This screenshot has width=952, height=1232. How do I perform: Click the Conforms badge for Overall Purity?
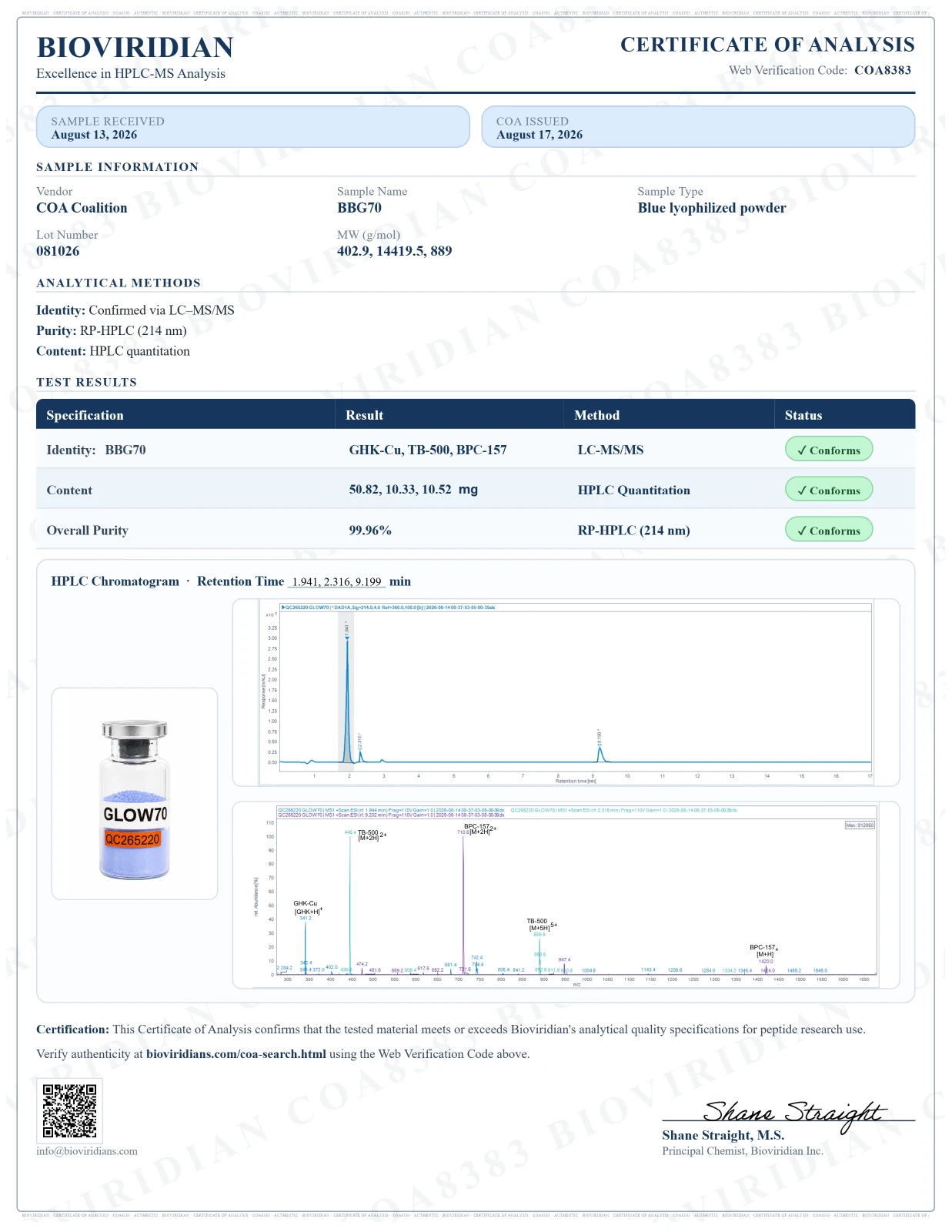pyautogui.click(x=829, y=530)
